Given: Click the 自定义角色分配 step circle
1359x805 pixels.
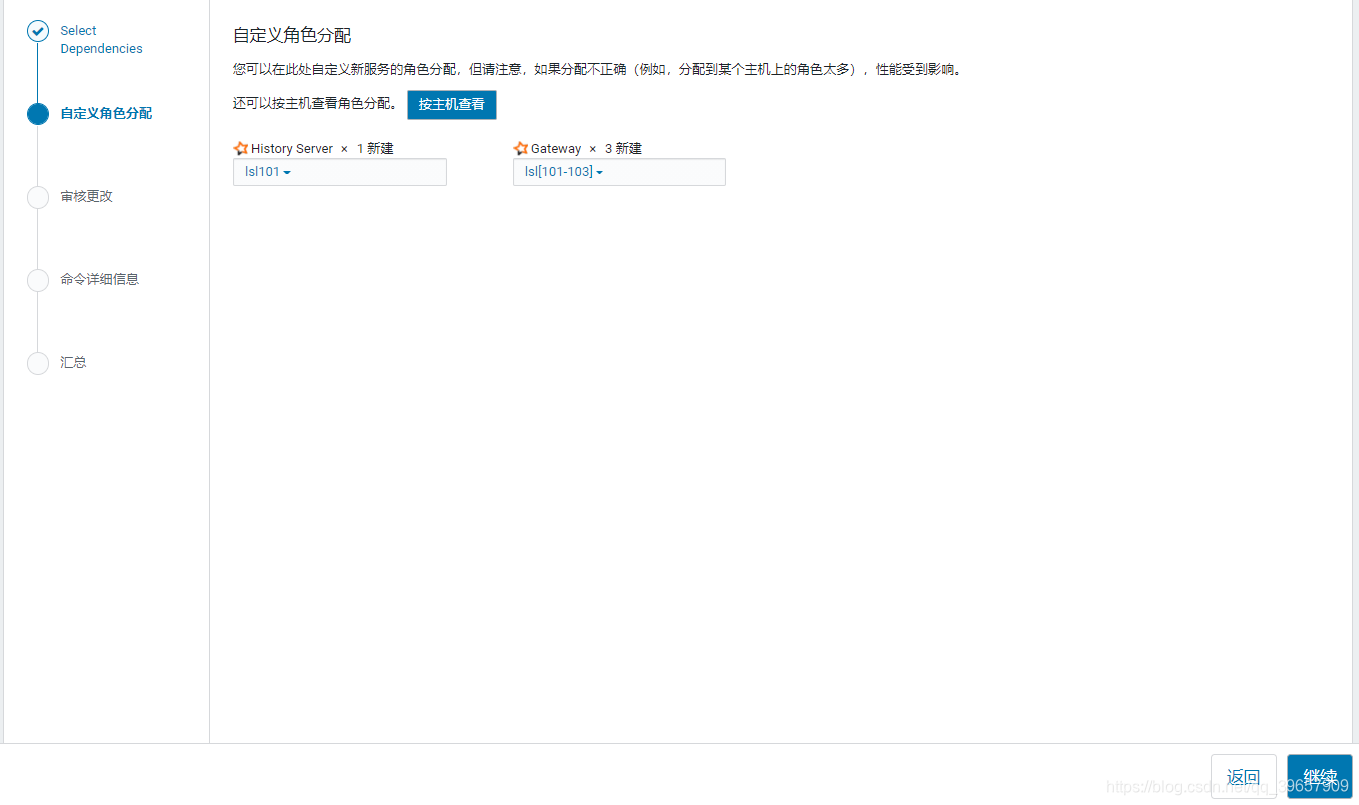Looking at the screenshot, I should pyautogui.click(x=38, y=114).
